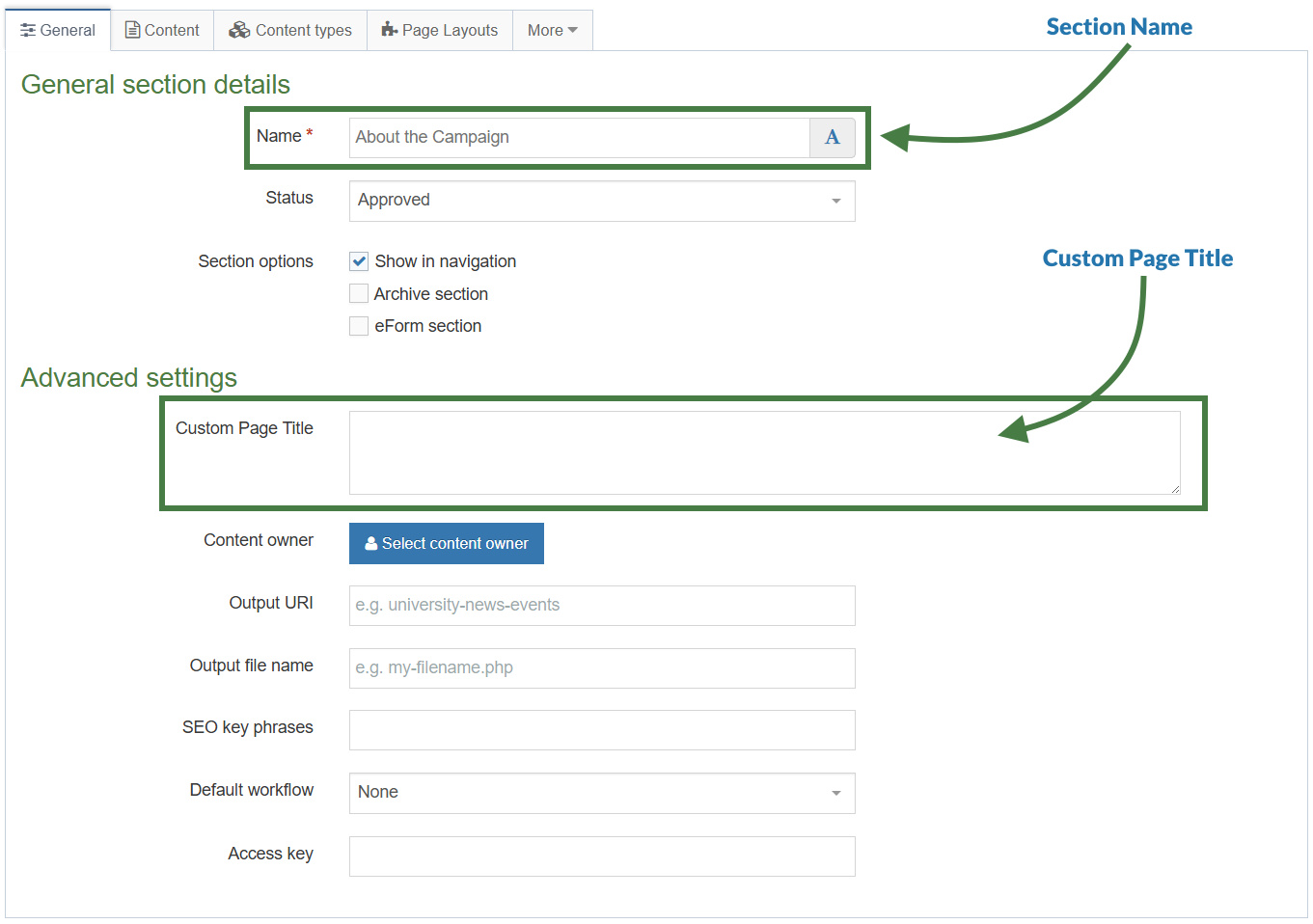The height and width of the screenshot is (924, 1313).
Task: Click the 'Section options' label
Action: [256, 261]
